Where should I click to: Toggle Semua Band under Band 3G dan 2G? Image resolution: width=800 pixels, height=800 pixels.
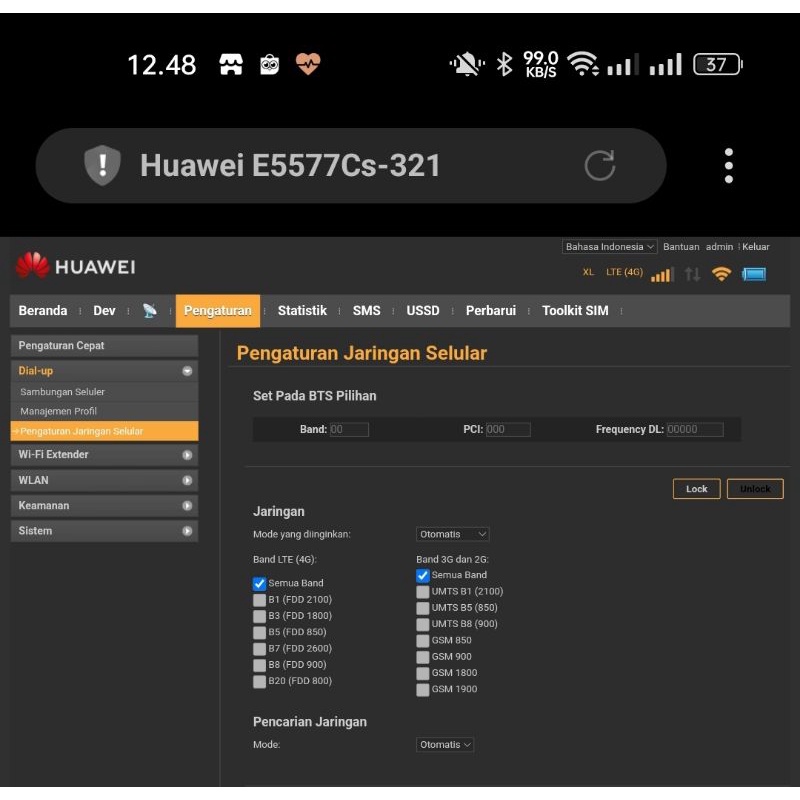pos(422,575)
